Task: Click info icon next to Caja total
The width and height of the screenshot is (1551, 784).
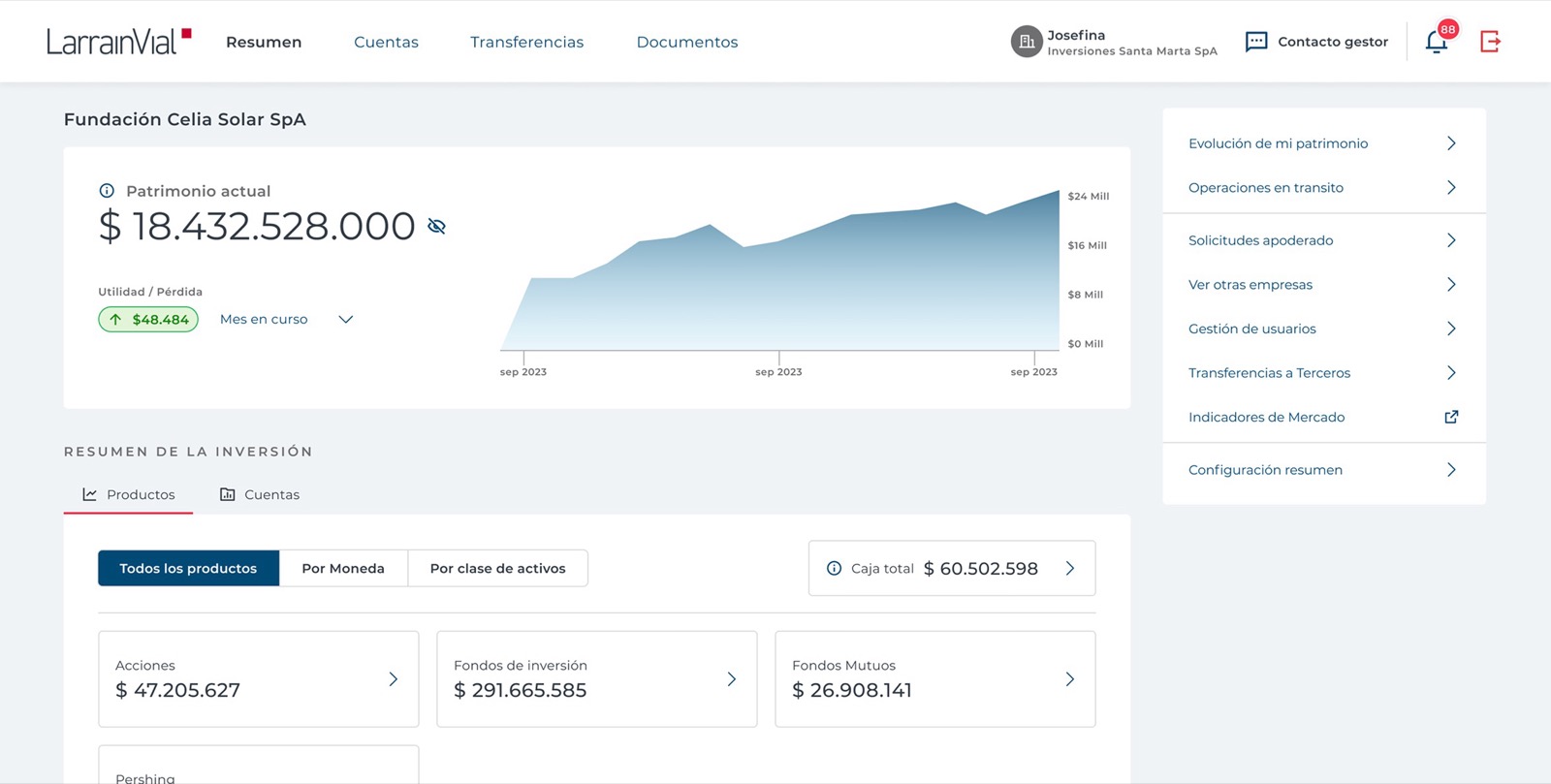Action: (x=834, y=568)
